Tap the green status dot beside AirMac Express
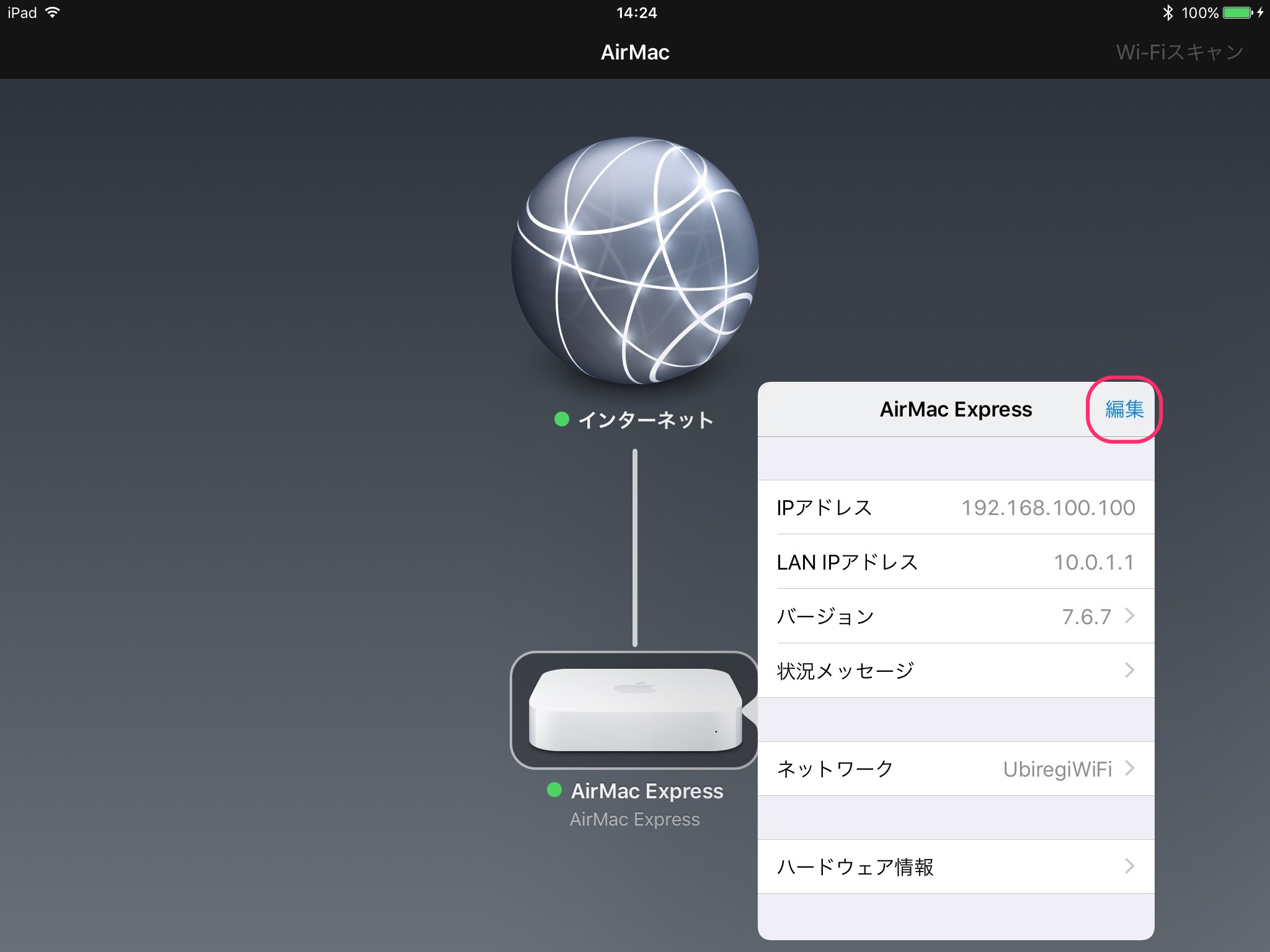The height and width of the screenshot is (952, 1270). coord(554,790)
